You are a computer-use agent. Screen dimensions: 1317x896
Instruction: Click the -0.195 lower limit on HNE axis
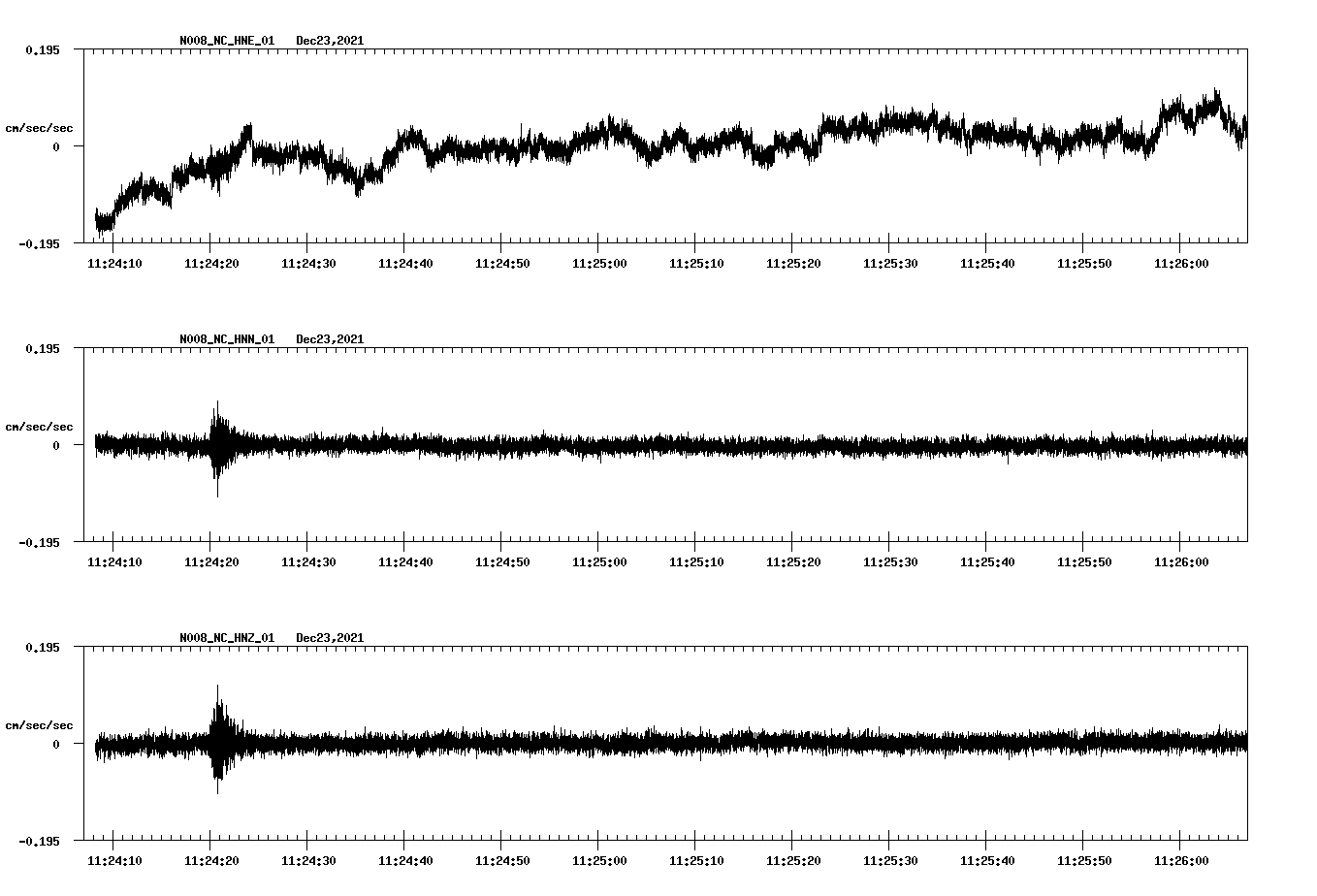(x=39, y=243)
